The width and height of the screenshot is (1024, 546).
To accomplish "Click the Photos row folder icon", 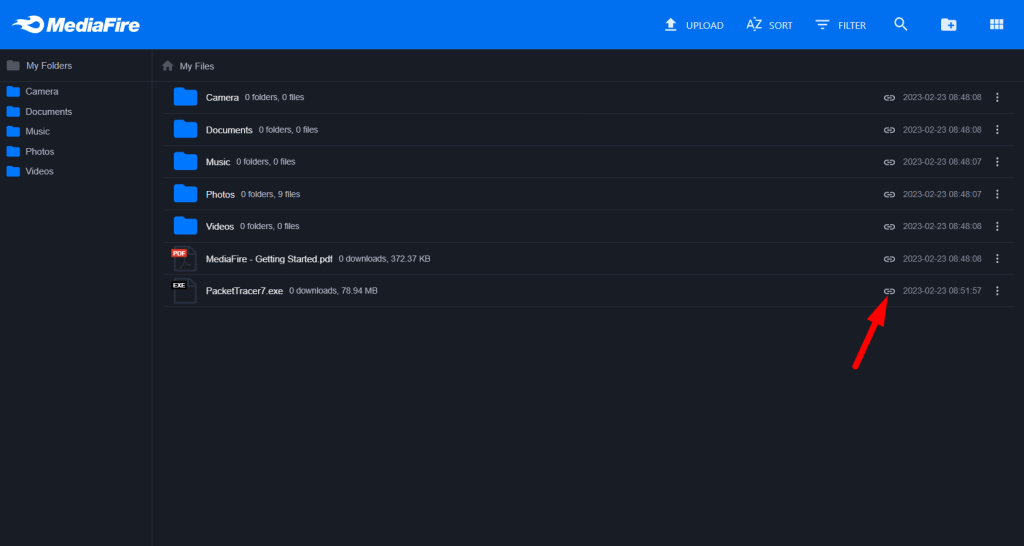I will [185, 194].
